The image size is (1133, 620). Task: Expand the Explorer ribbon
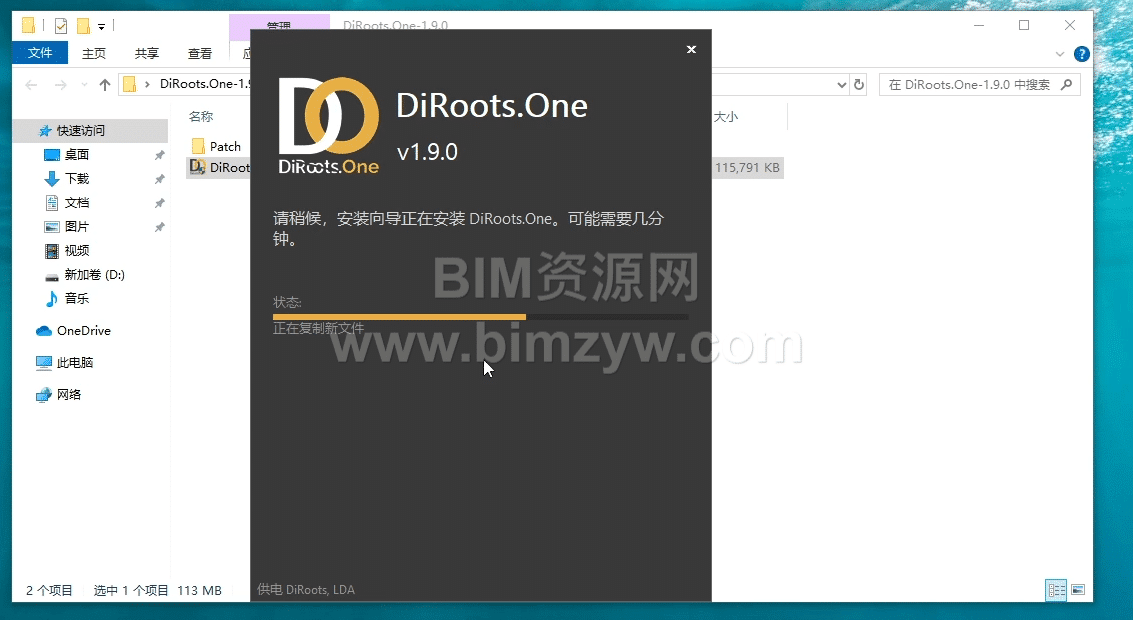1060,54
